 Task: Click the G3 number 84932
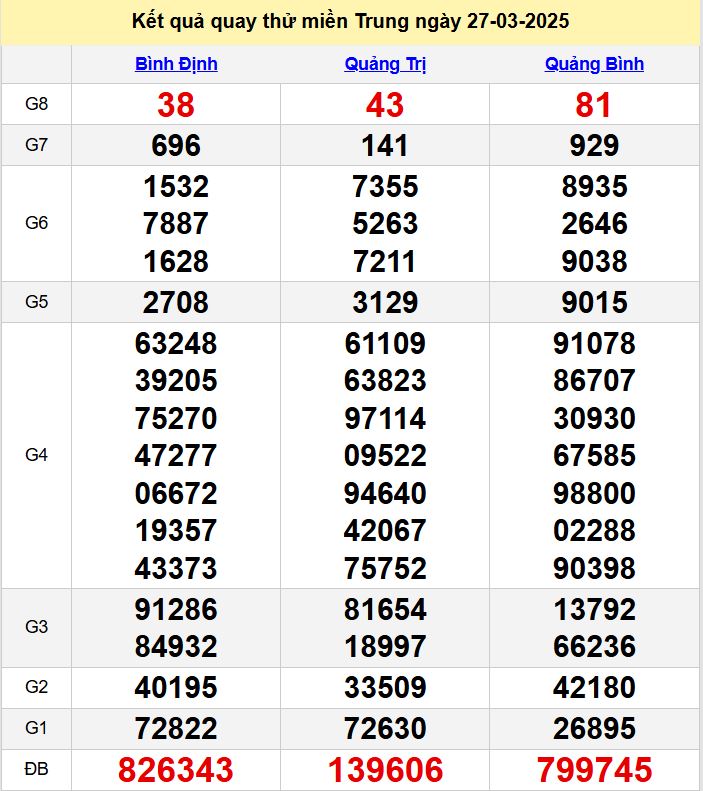[x=176, y=646]
